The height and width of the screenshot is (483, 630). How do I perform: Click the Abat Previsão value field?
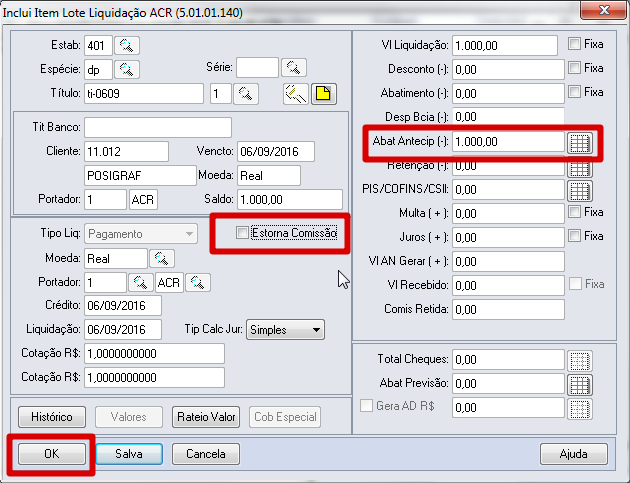tap(508, 384)
